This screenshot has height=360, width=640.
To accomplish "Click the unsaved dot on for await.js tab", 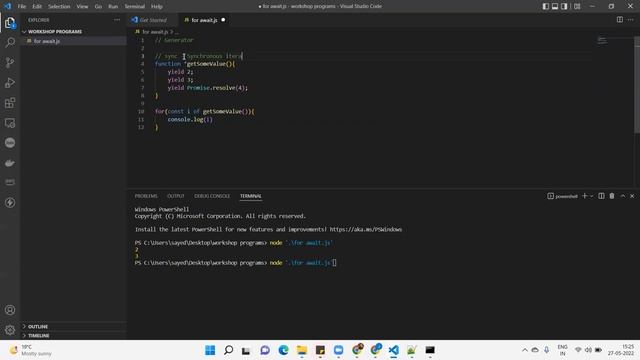I will pos(223,20).
